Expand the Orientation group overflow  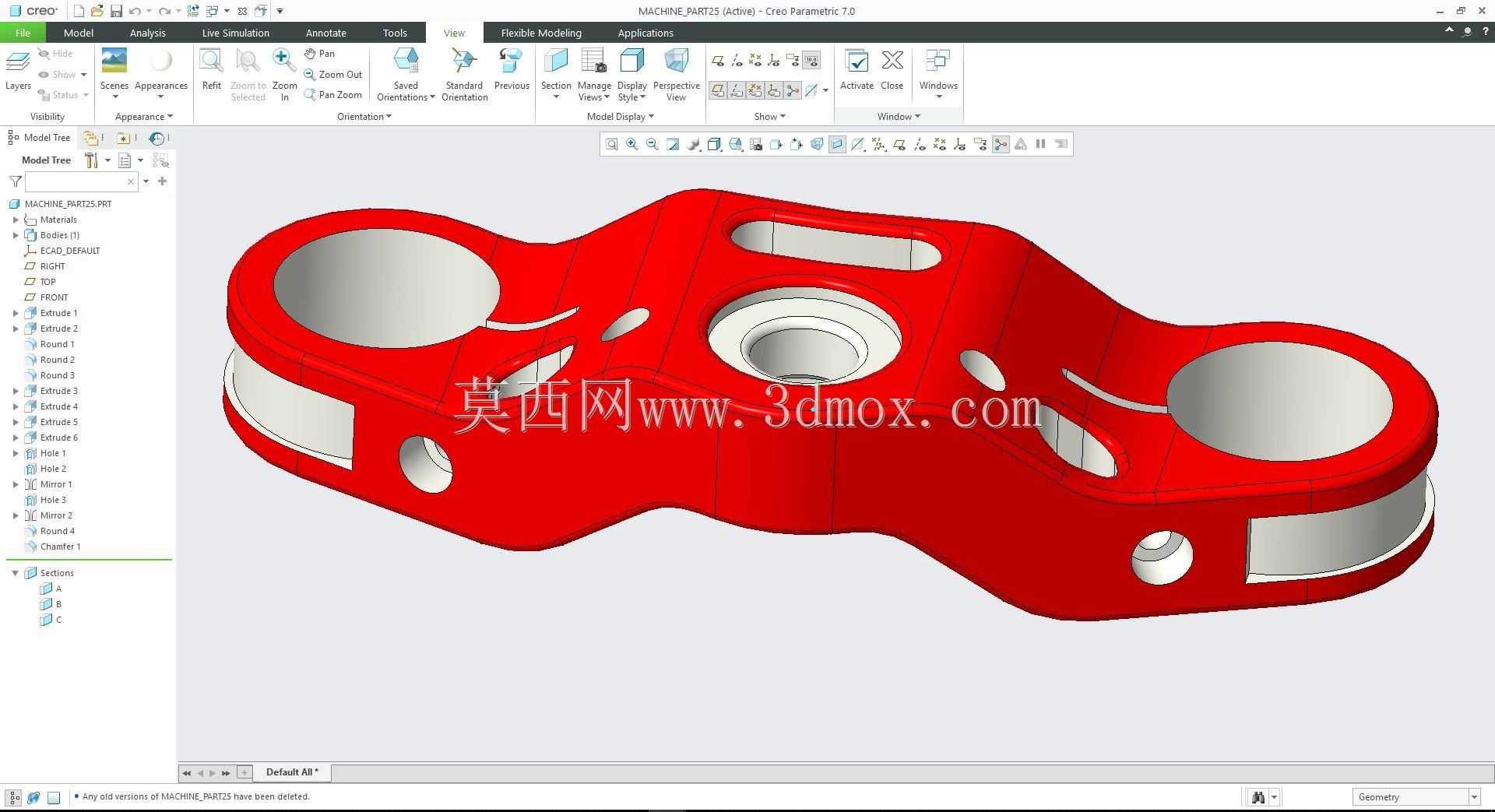click(364, 117)
